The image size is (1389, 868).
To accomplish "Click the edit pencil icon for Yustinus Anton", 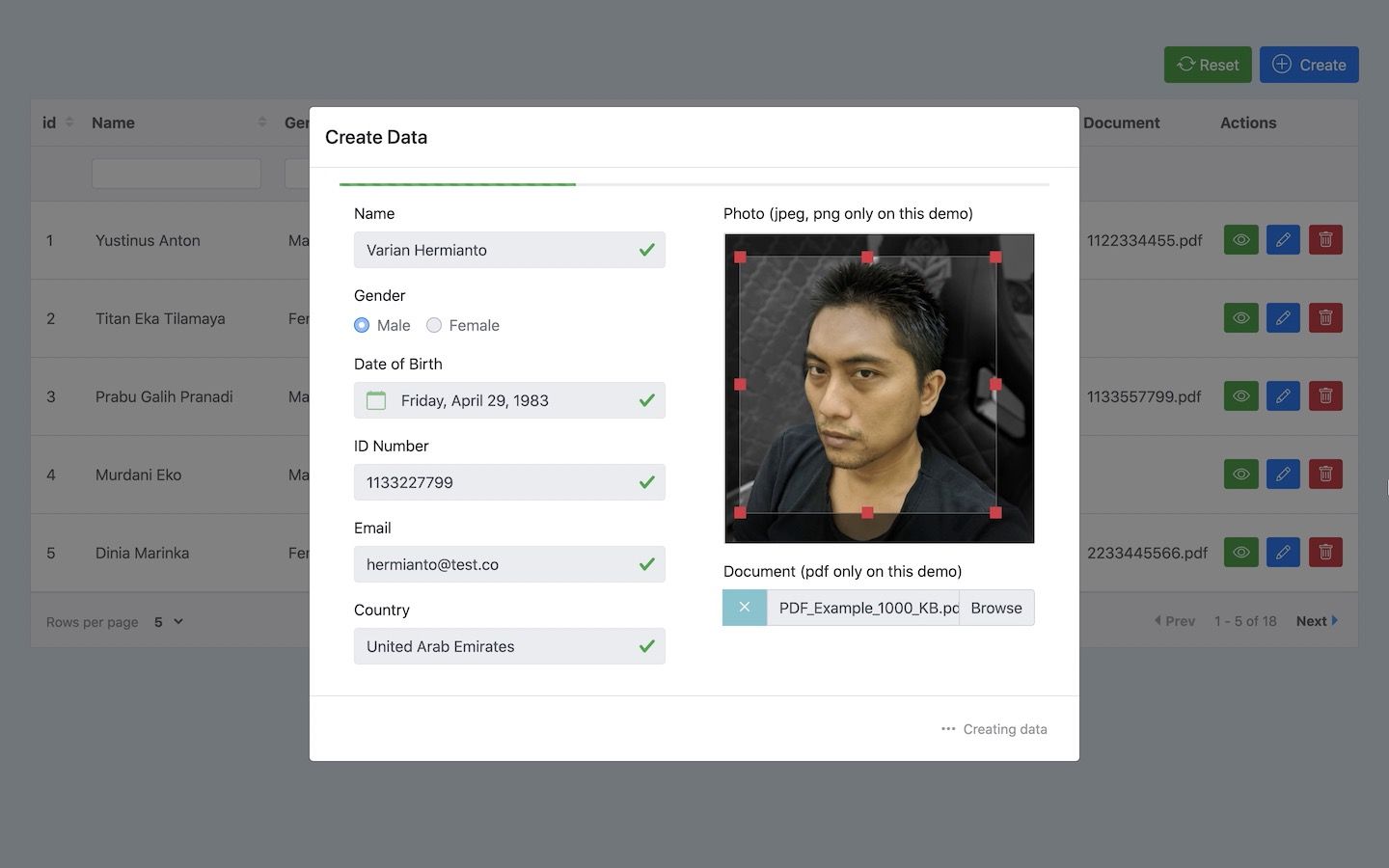I will tap(1283, 240).
